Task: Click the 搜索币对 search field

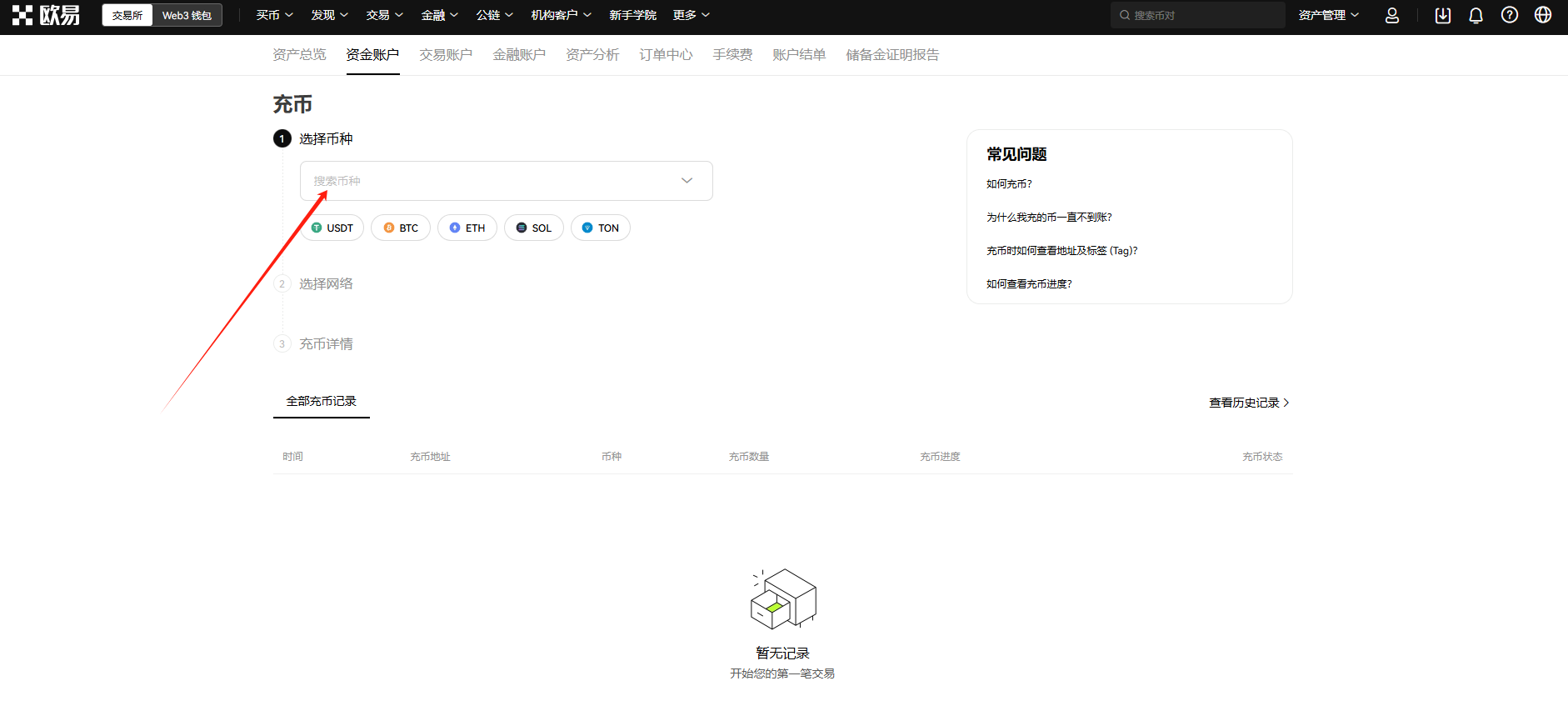Action: click(1200, 15)
